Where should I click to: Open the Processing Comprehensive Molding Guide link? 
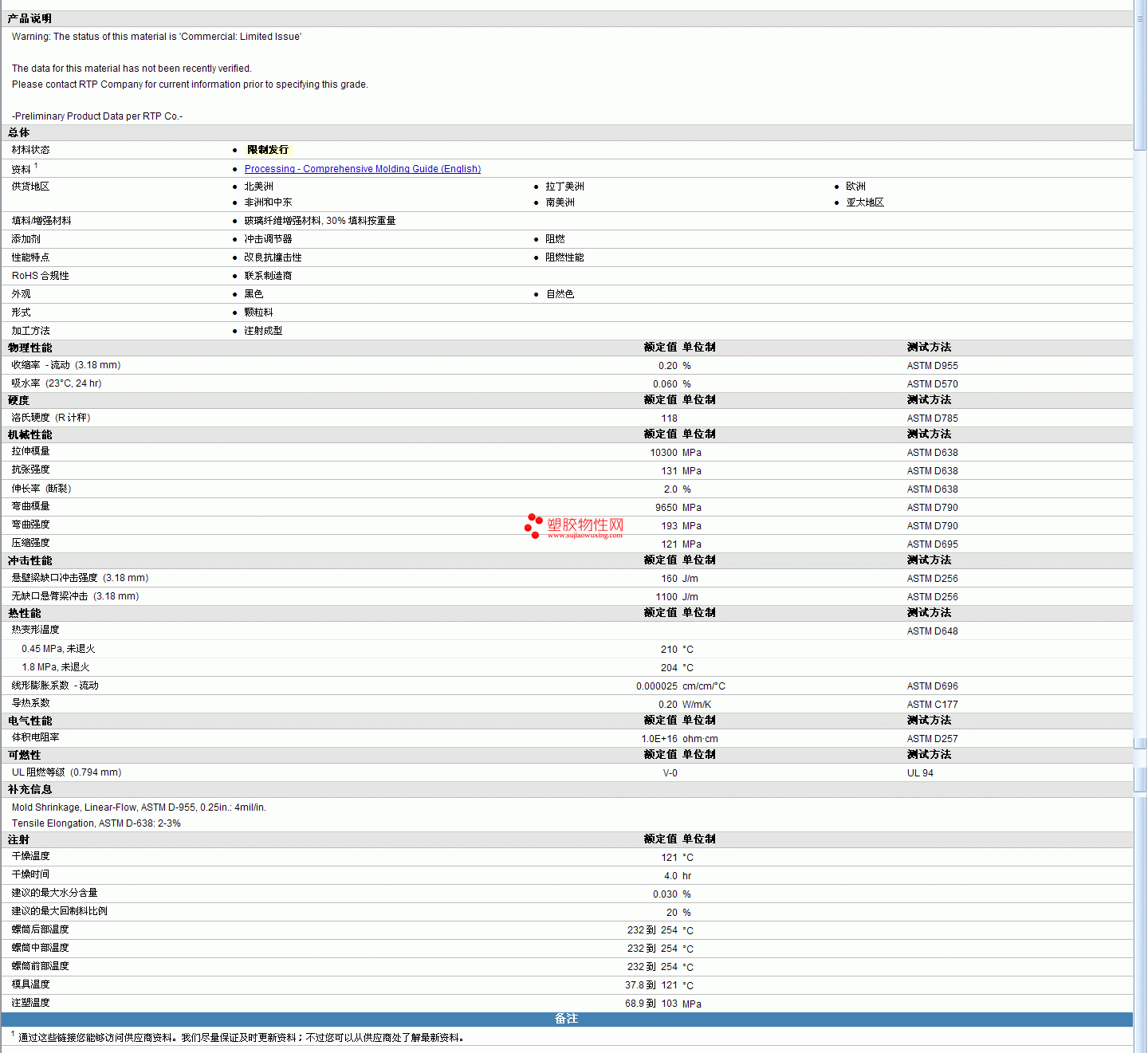pyautogui.click(x=362, y=169)
